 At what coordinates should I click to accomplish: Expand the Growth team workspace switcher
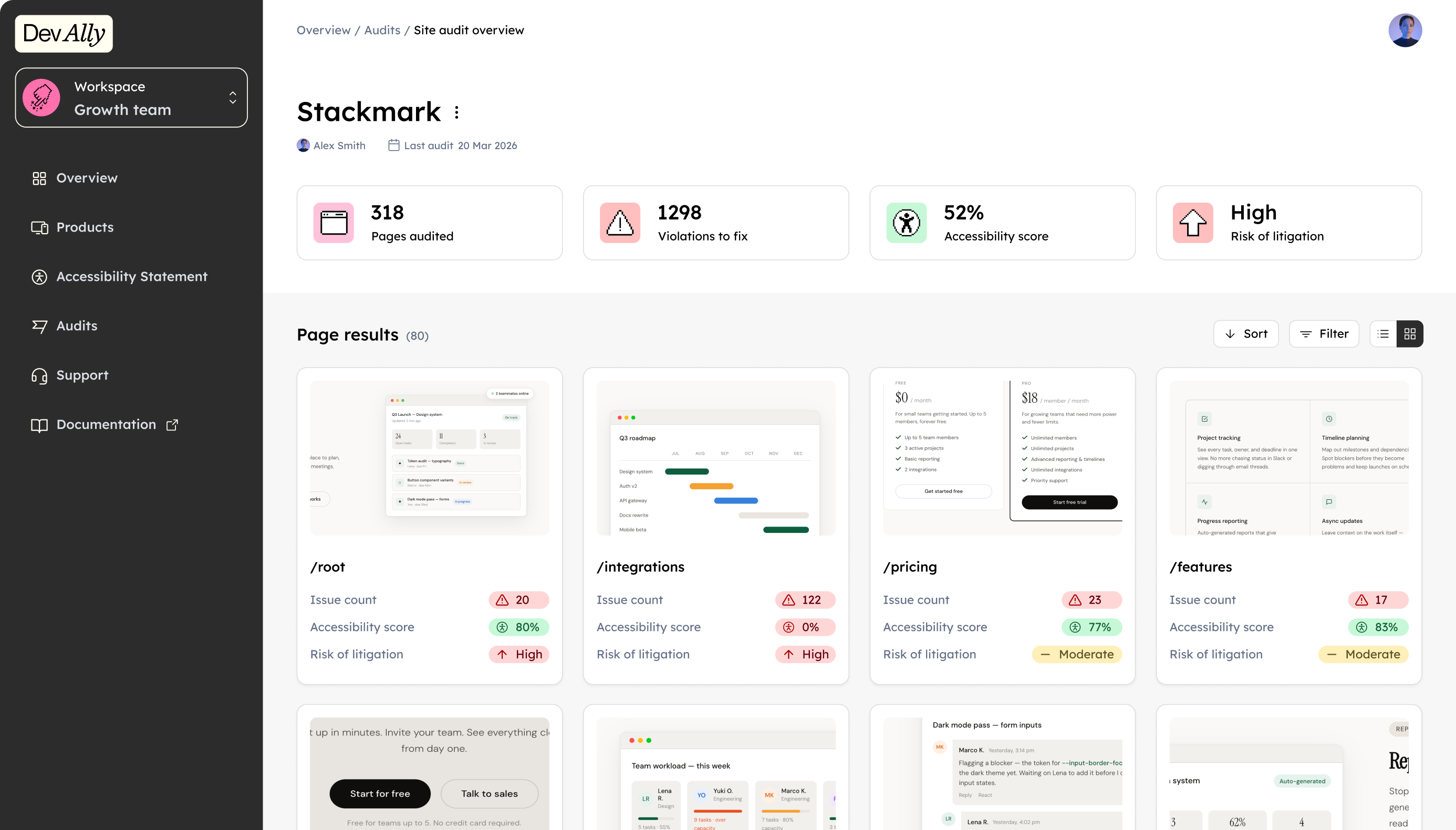(232, 98)
